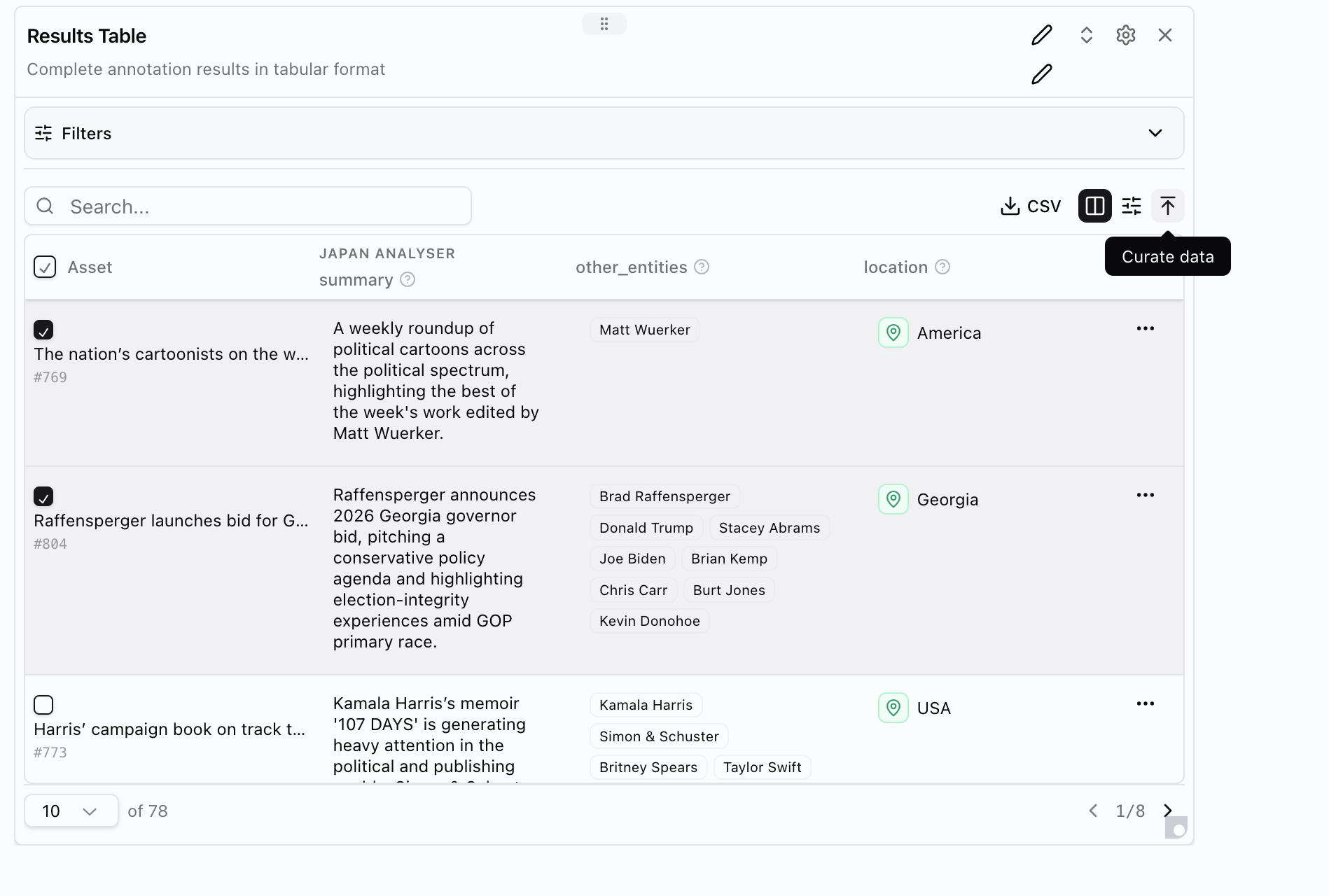
Task: Go to the next page of results
Action: click(1167, 811)
